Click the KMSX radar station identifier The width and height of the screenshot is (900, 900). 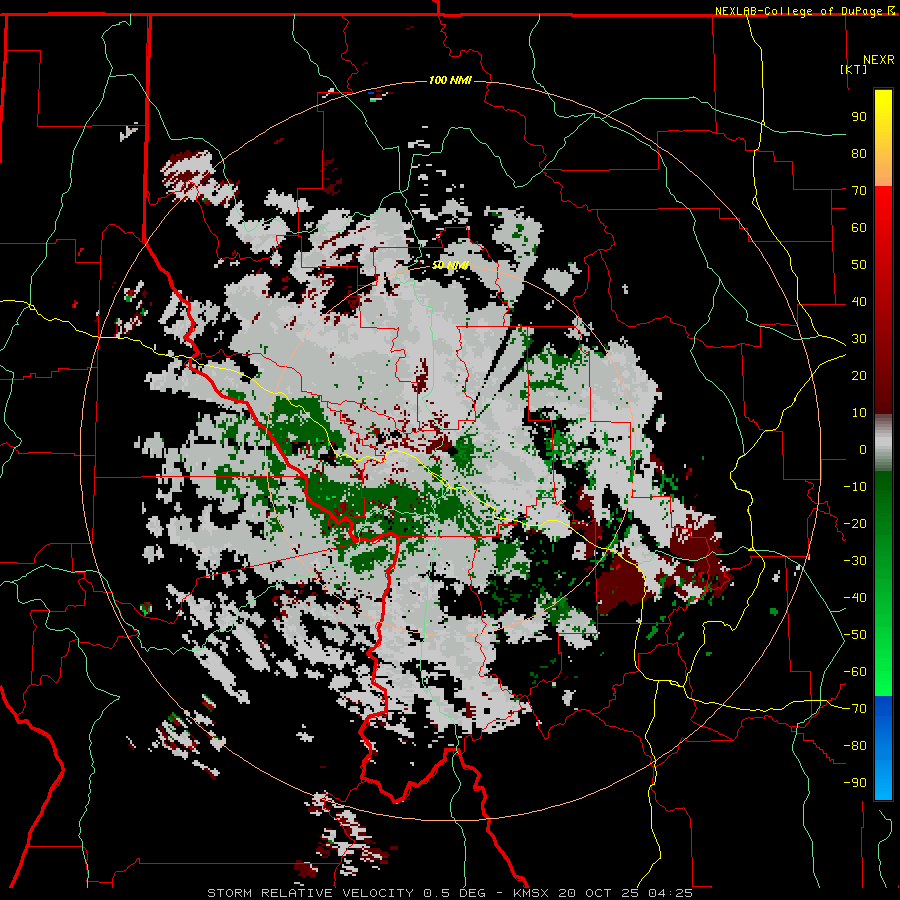point(531,893)
